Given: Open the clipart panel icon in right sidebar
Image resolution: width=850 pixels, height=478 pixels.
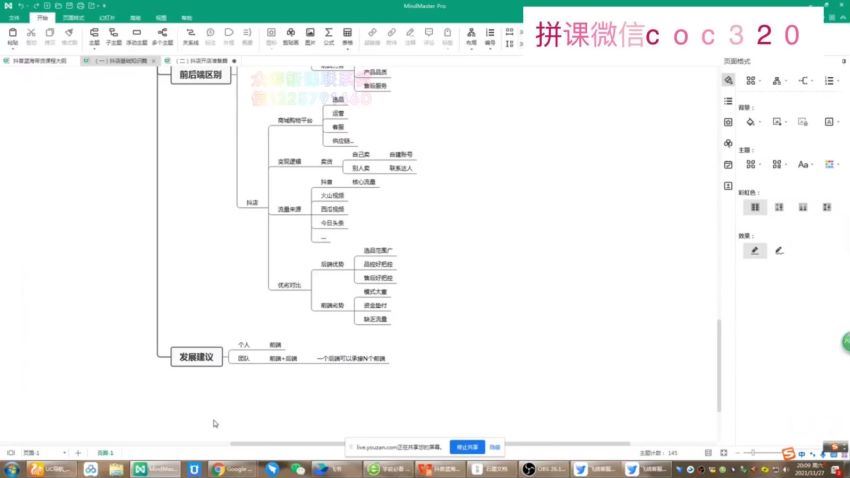Looking at the screenshot, I should pos(728,143).
